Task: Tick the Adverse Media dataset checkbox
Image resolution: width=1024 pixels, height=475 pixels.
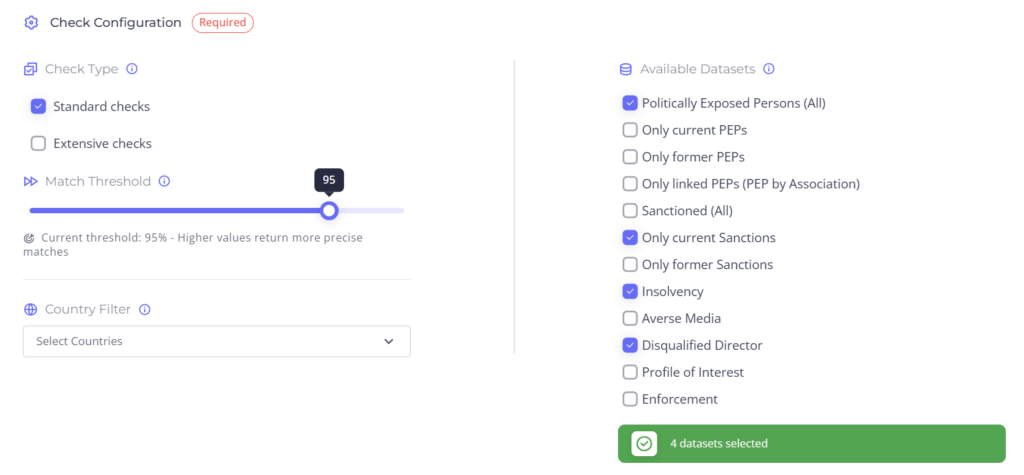Action: coord(630,319)
